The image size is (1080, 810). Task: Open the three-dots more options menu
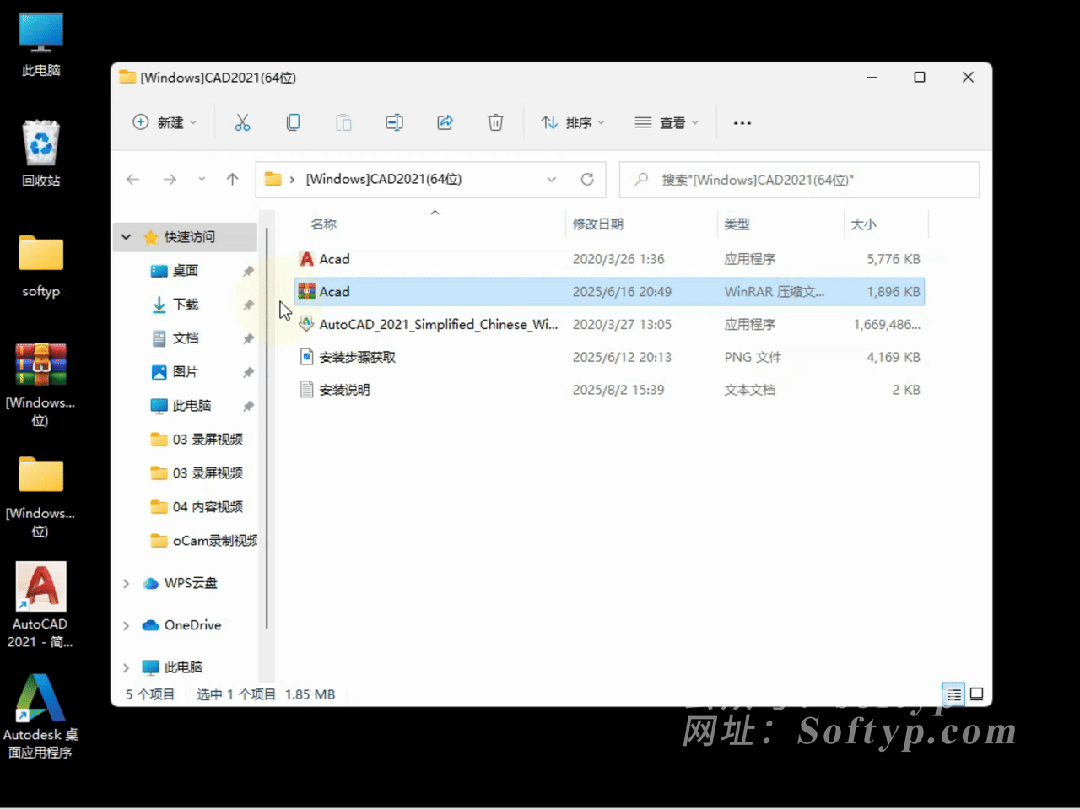(x=742, y=123)
